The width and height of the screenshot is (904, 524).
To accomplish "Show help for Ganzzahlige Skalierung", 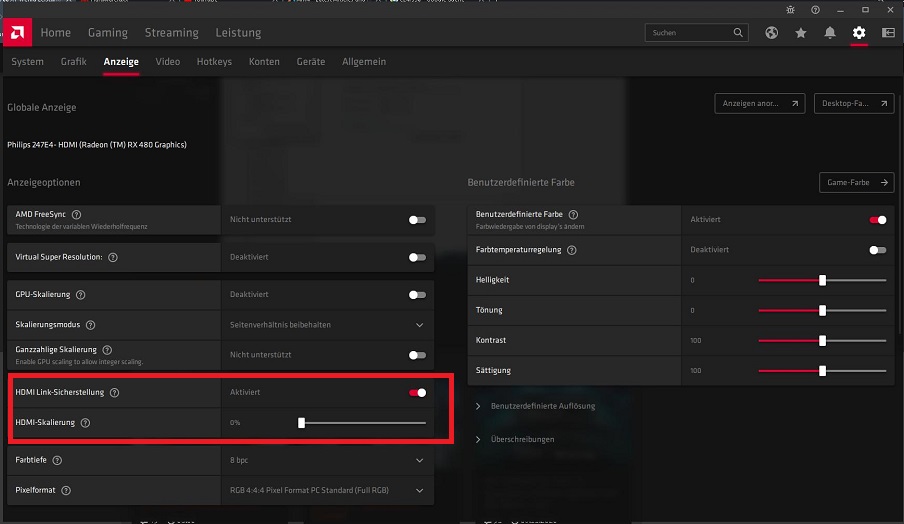I will click(x=107, y=350).
